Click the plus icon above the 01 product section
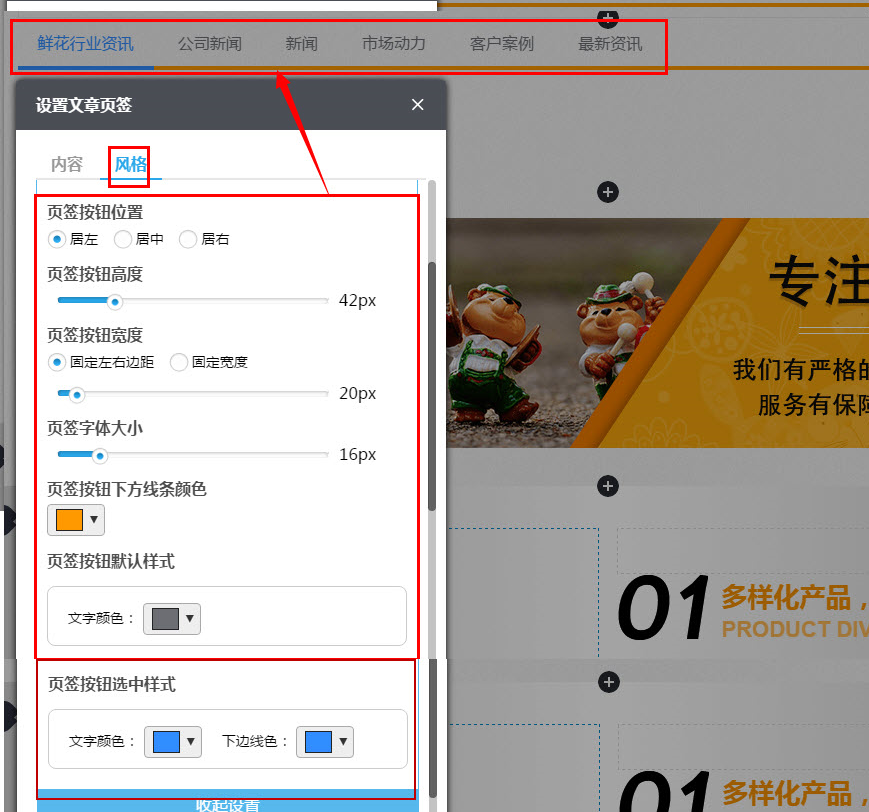869x812 pixels. tap(608, 485)
